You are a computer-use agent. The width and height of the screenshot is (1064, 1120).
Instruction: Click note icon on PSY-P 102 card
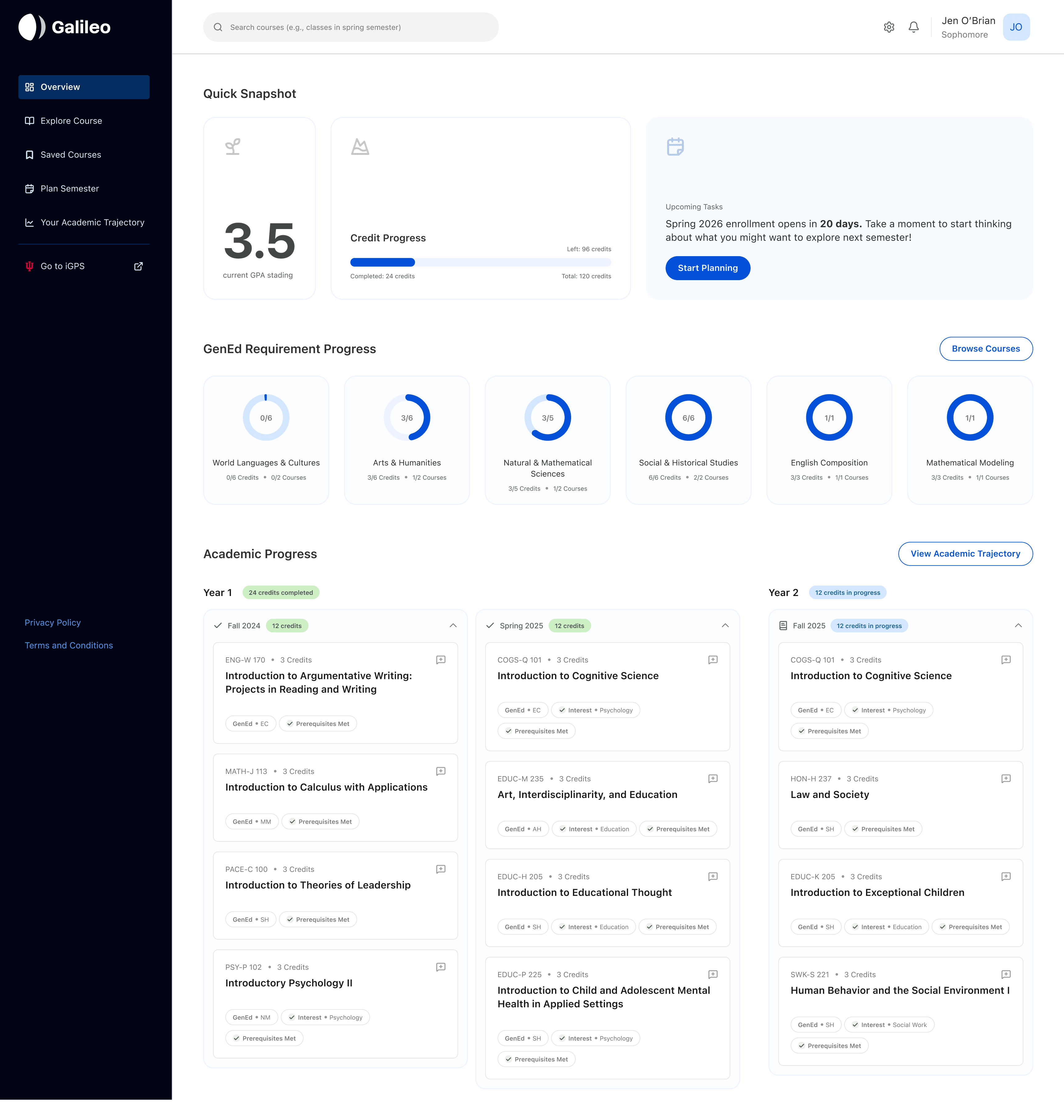tap(441, 967)
